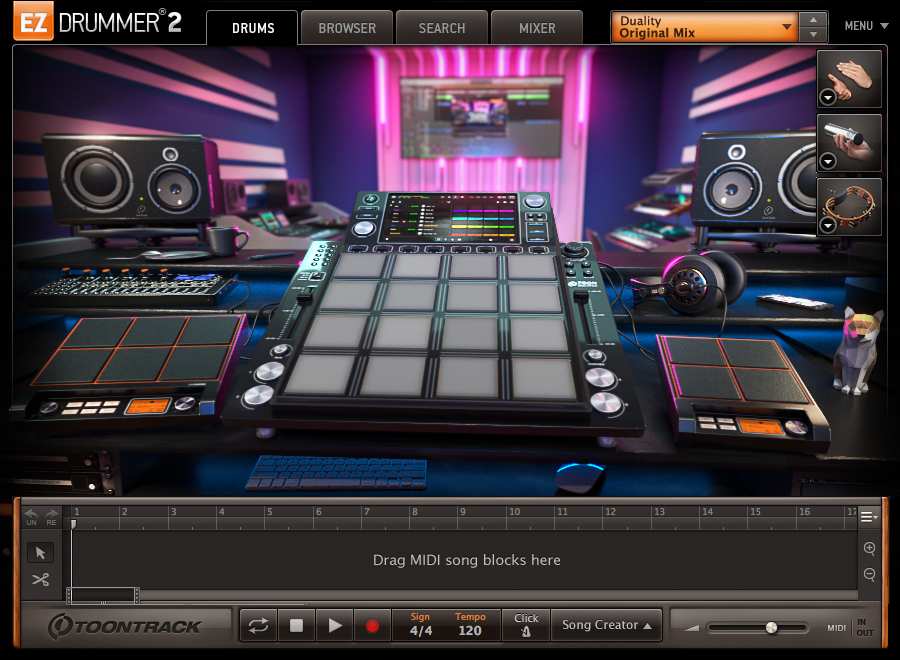Screen dimensions: 900x660
Task: Click the center controller display screen
Action: (x=451, y=218)
